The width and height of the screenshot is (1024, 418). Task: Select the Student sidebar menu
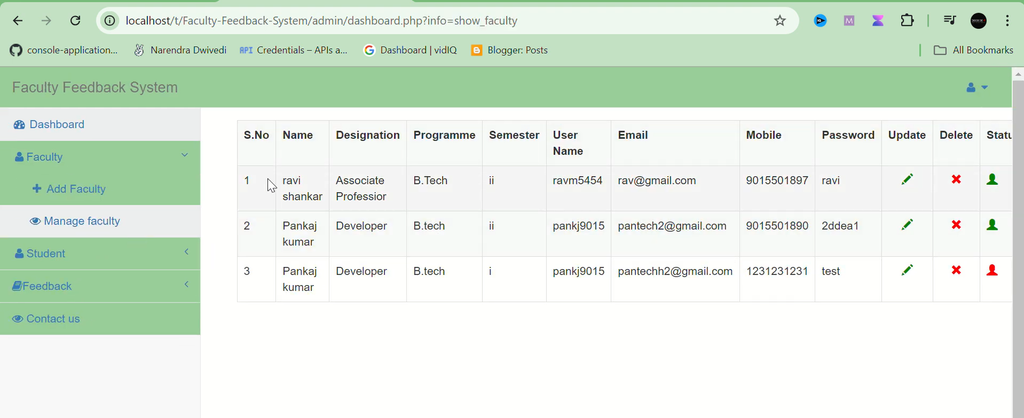coord(100,253)
